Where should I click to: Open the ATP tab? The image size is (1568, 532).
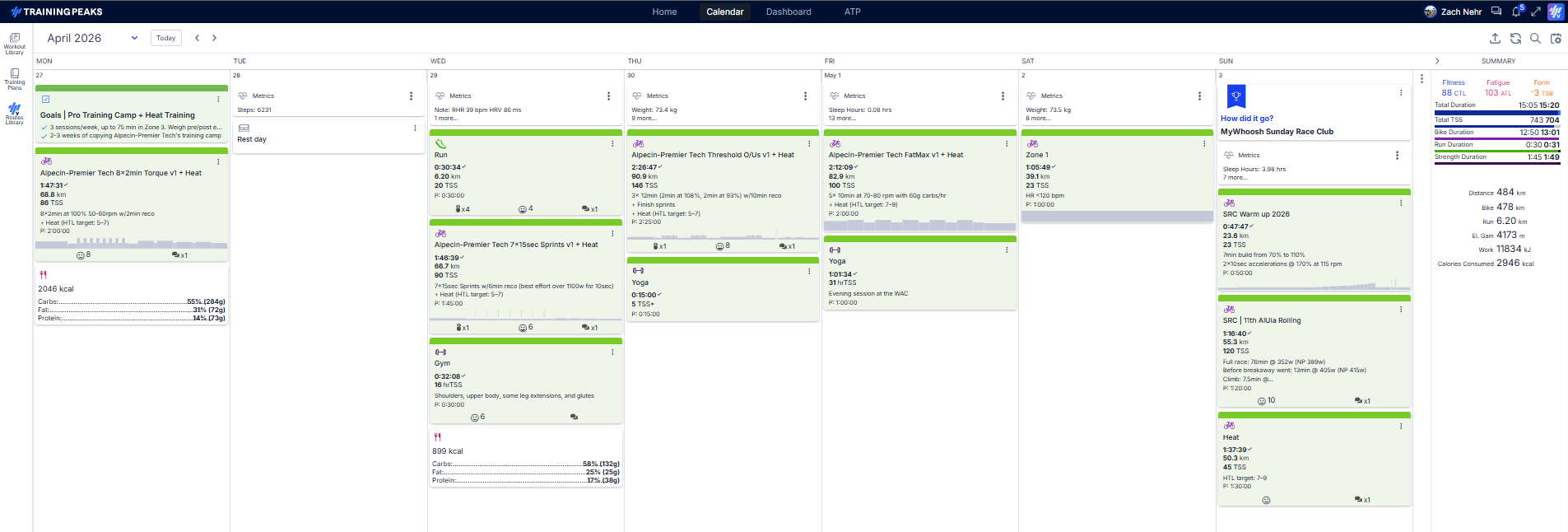pos(853,12)
